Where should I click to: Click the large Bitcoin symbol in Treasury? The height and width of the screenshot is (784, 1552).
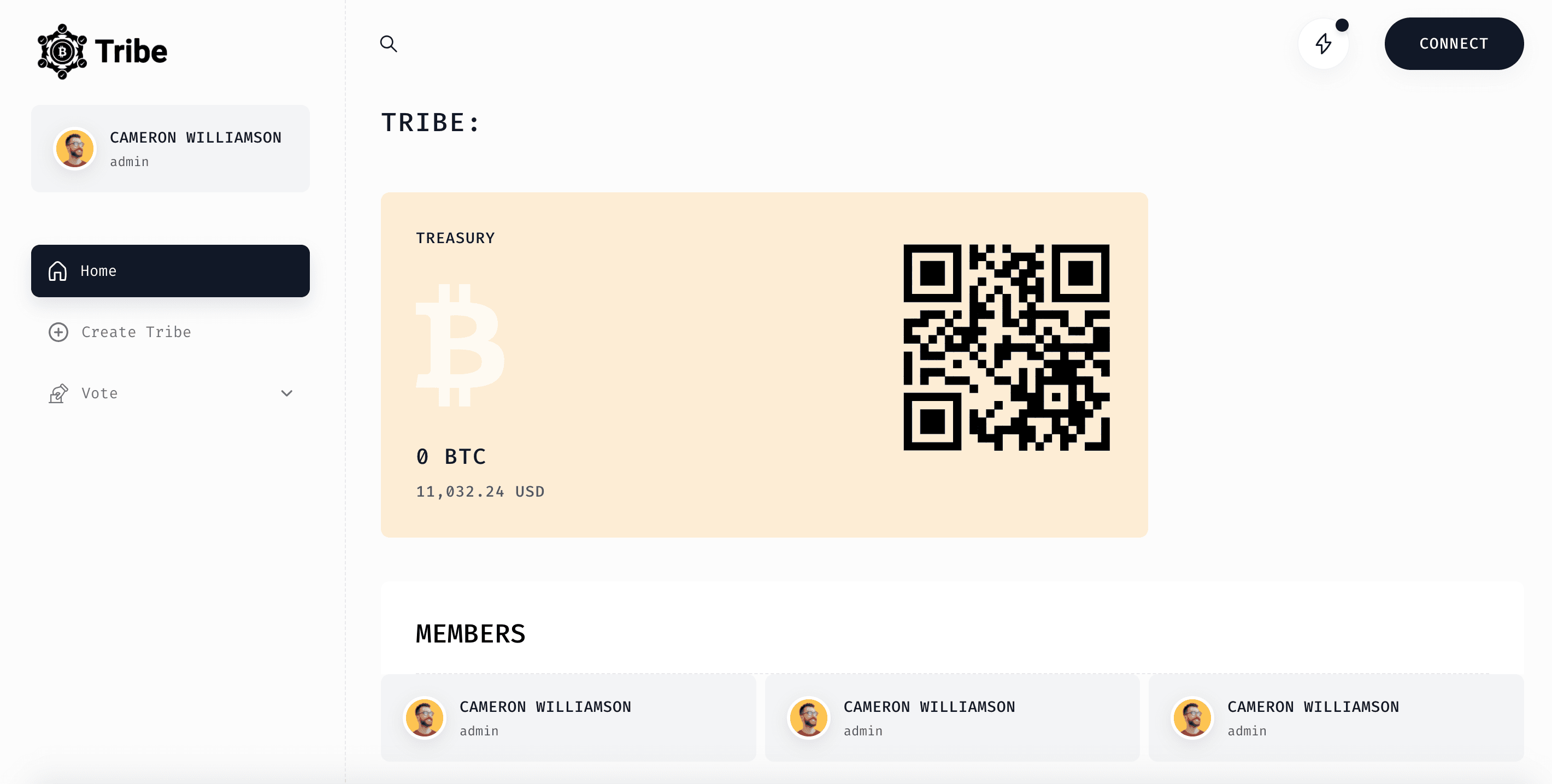(x=460, y=346)
